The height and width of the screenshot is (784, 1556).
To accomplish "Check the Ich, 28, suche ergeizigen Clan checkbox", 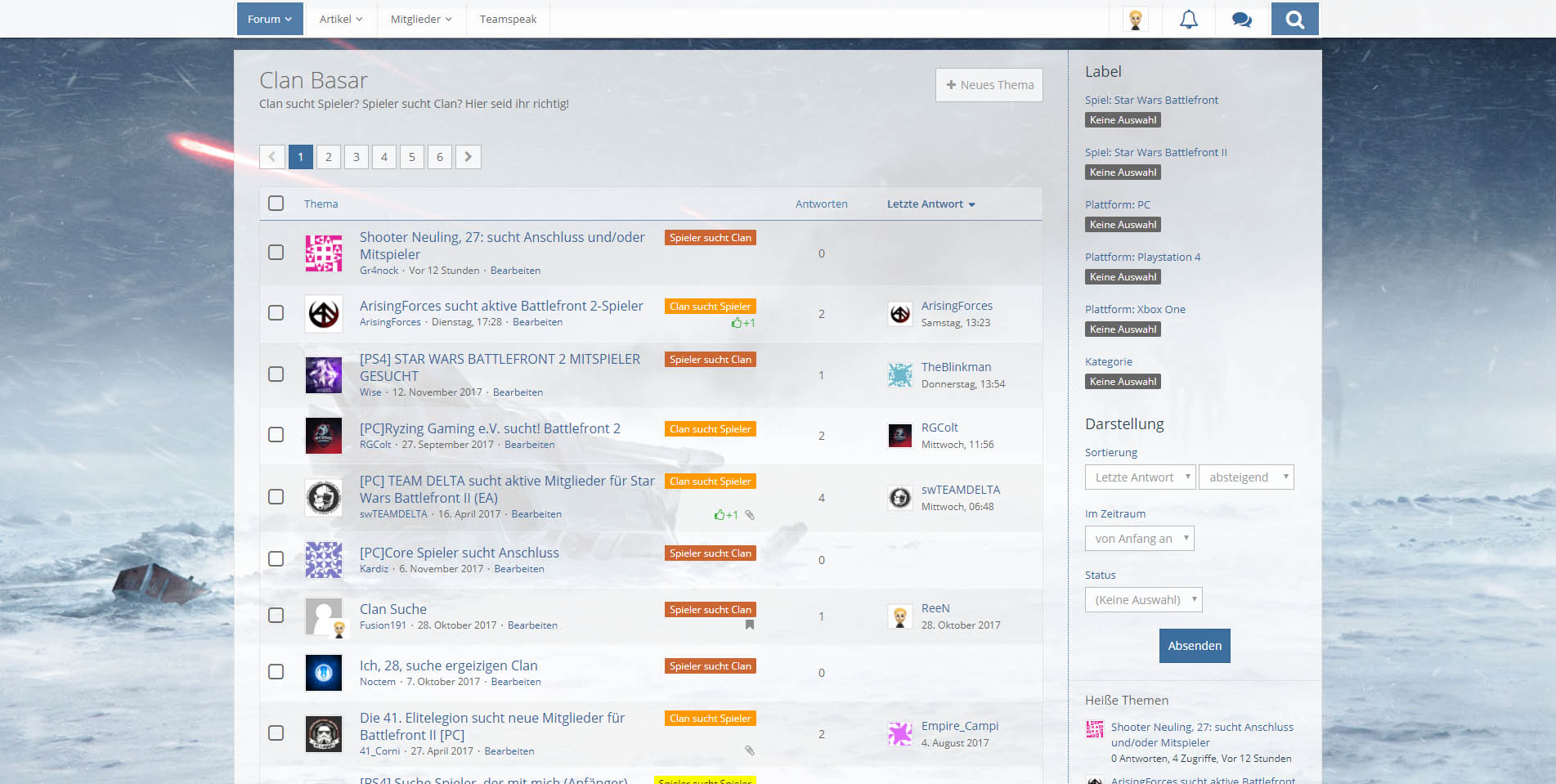I will click(276, 672).
